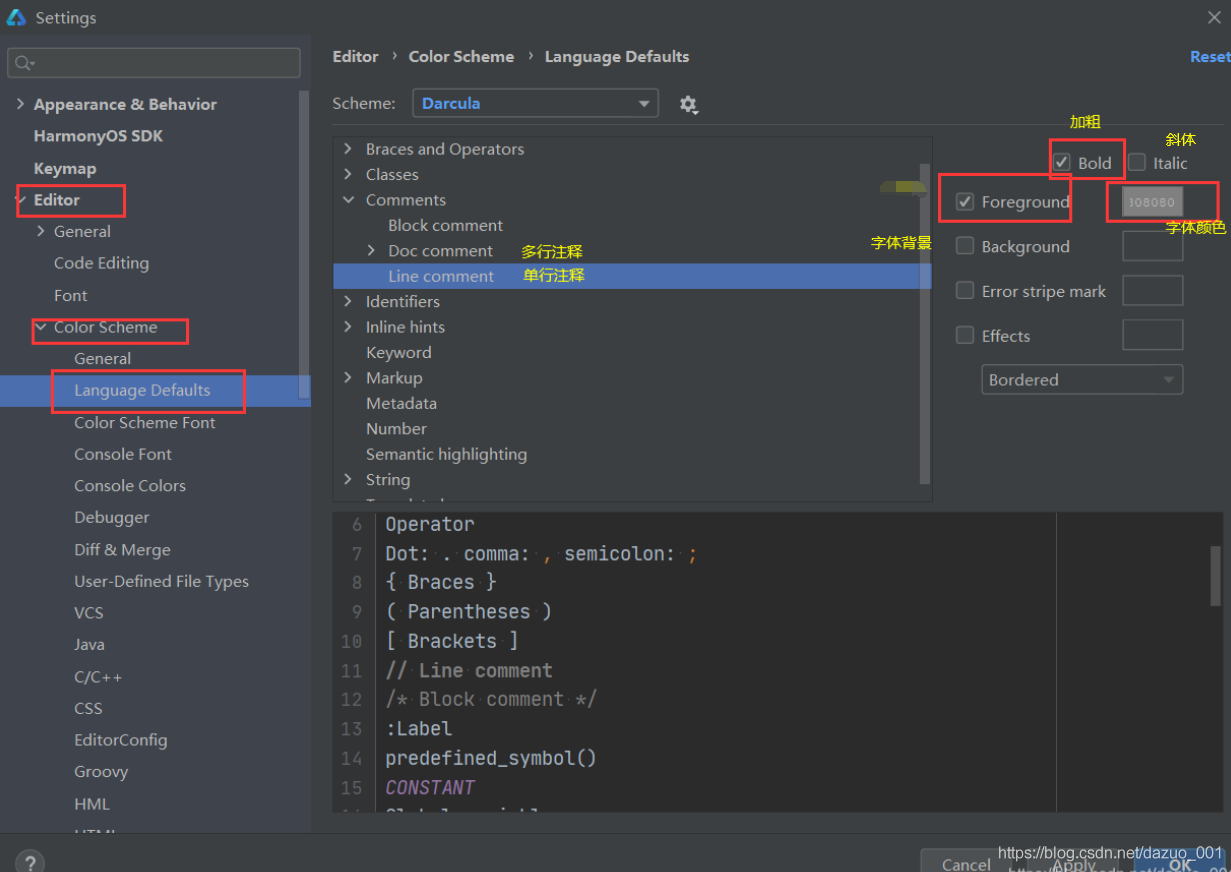1231x872 pixels.
Task: Click the Reset link
Action: [1210, 57]
